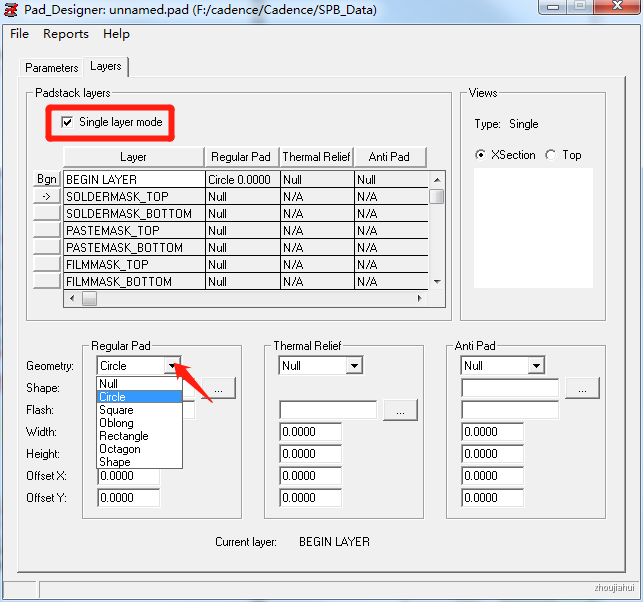Choose Oblong in the geometry list
643x602 pixels.
tap(139, 423)
